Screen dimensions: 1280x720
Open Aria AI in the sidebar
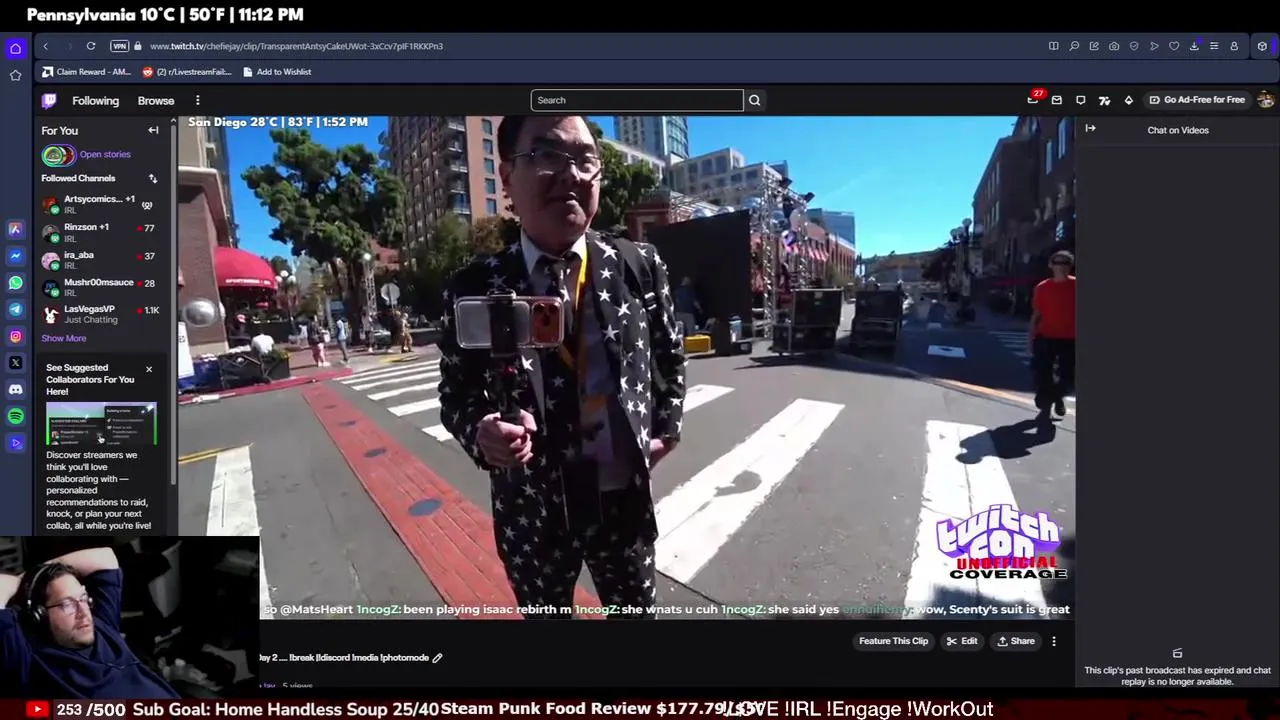[x=15, y=229]
